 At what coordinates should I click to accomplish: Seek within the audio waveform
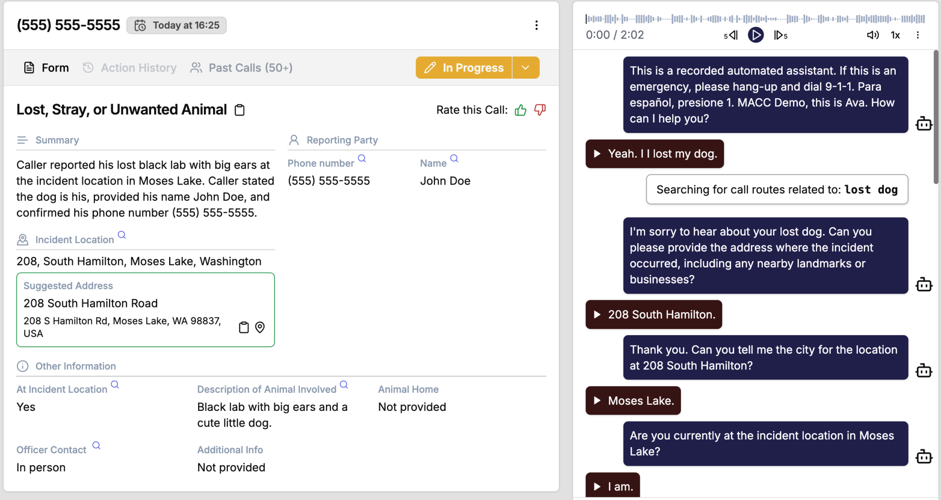pos(755,18)
